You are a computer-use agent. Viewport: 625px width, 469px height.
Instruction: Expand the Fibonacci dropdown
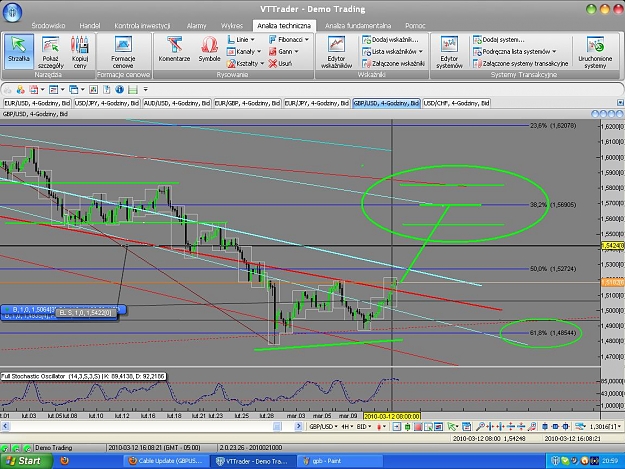click(x=289, y=39)
